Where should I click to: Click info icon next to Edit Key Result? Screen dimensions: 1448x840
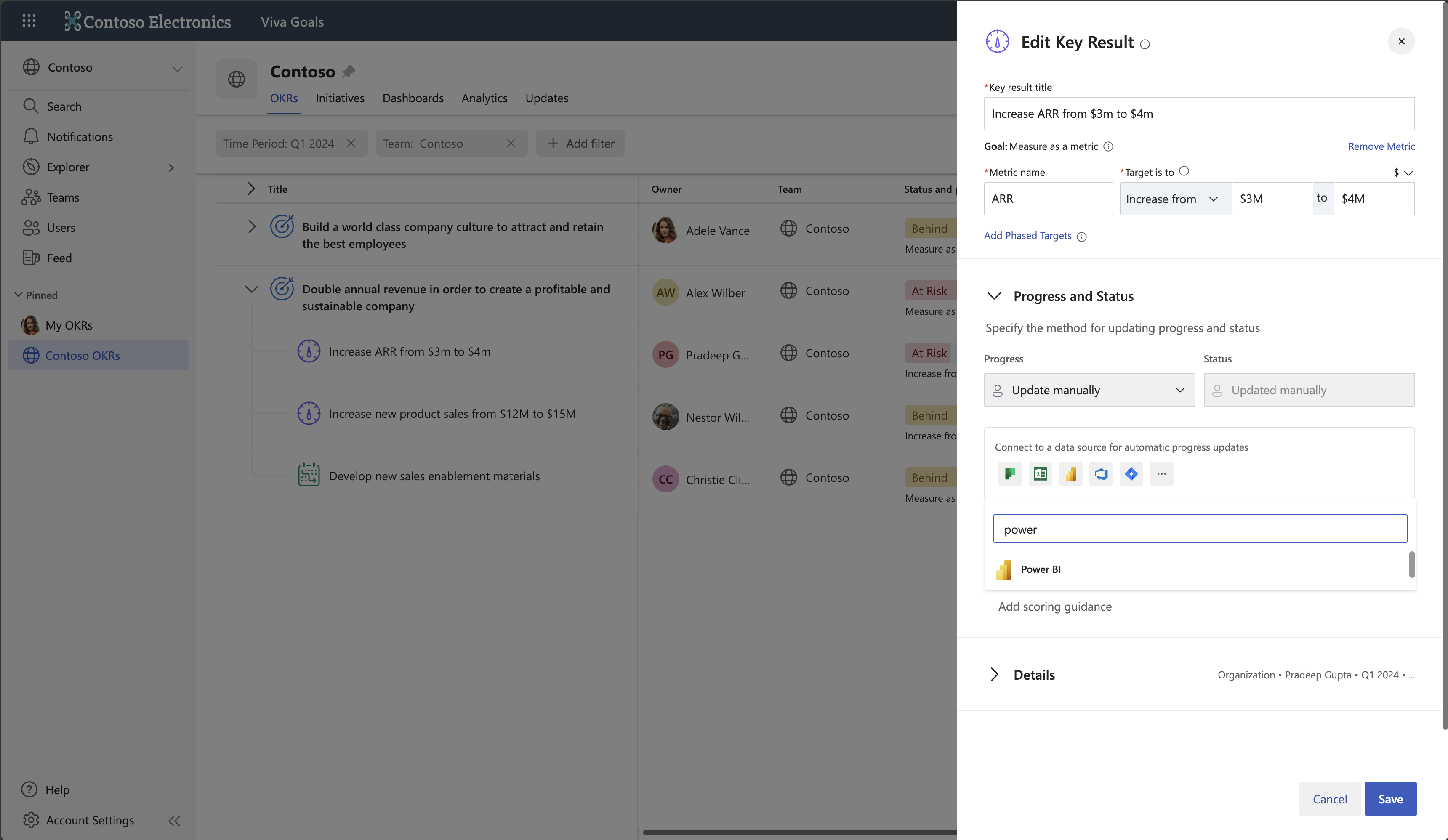[x=1145, y=44]
